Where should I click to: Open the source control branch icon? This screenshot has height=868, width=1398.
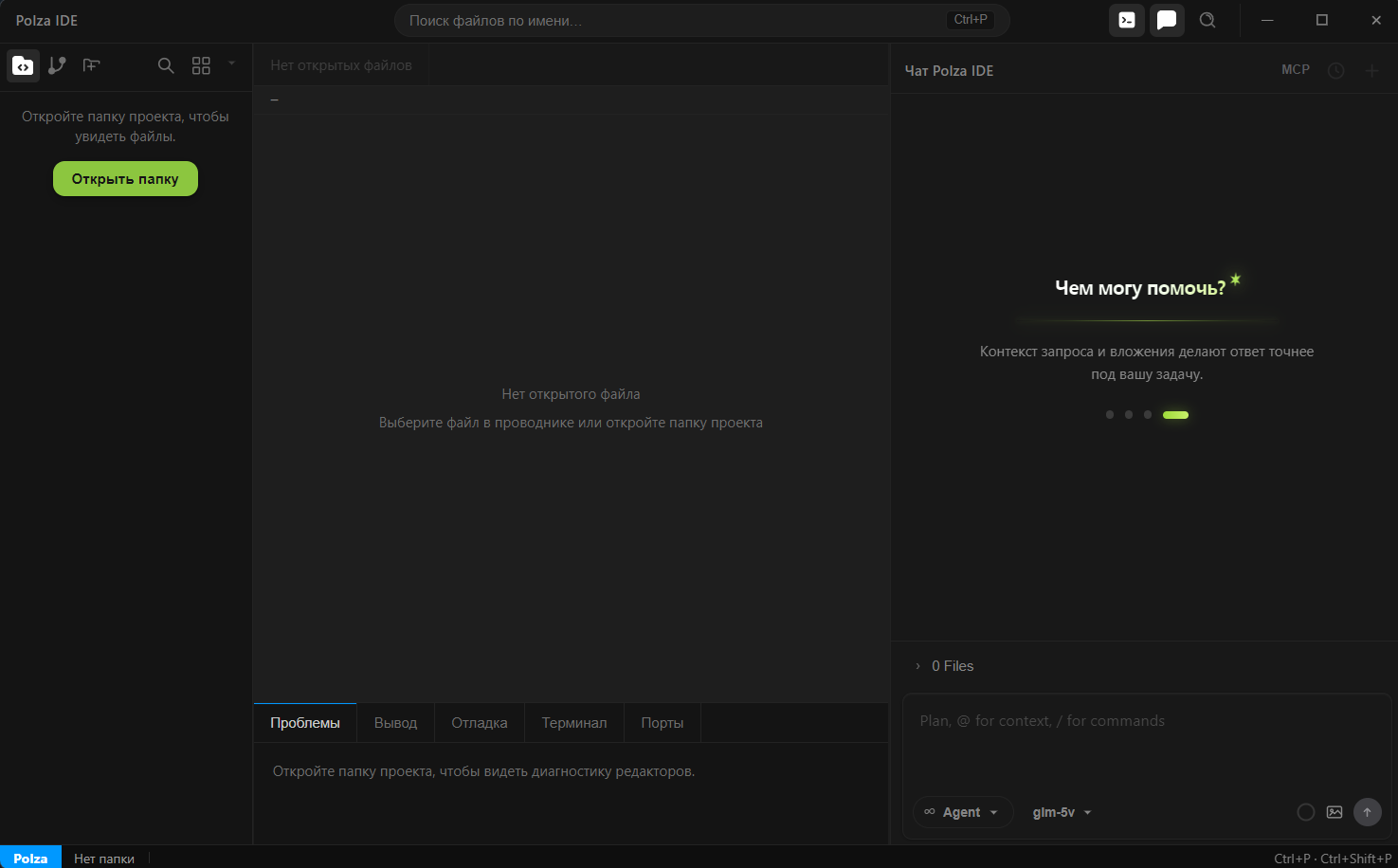click(57, 65)
